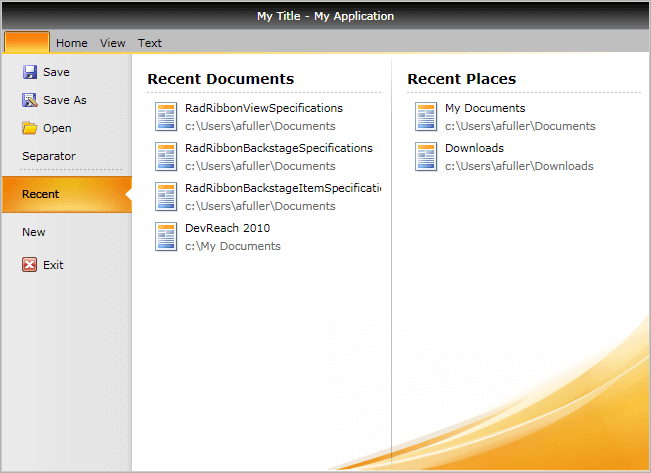Click document icon beside RadRibbonBackstageItemSpecifications
Screen dimensions: 651x473
click(x=166, y=197)
